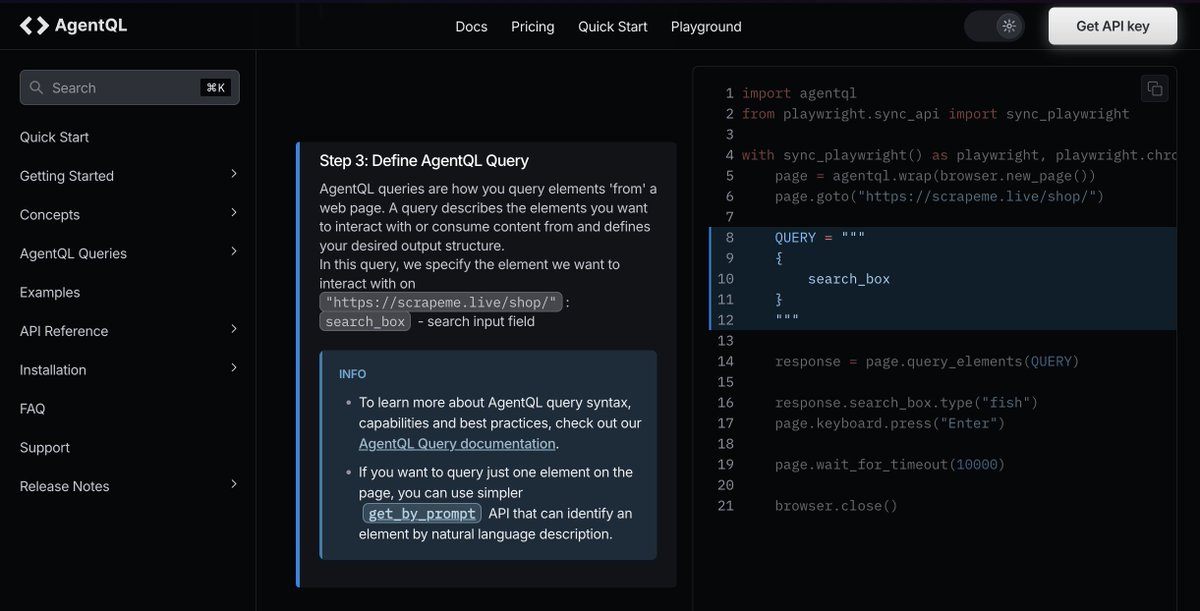Viewport: 1200px width, 611px height.
Task: Click the "https://scrapeme.live/shop/" inline code
Action: [441, 302]
